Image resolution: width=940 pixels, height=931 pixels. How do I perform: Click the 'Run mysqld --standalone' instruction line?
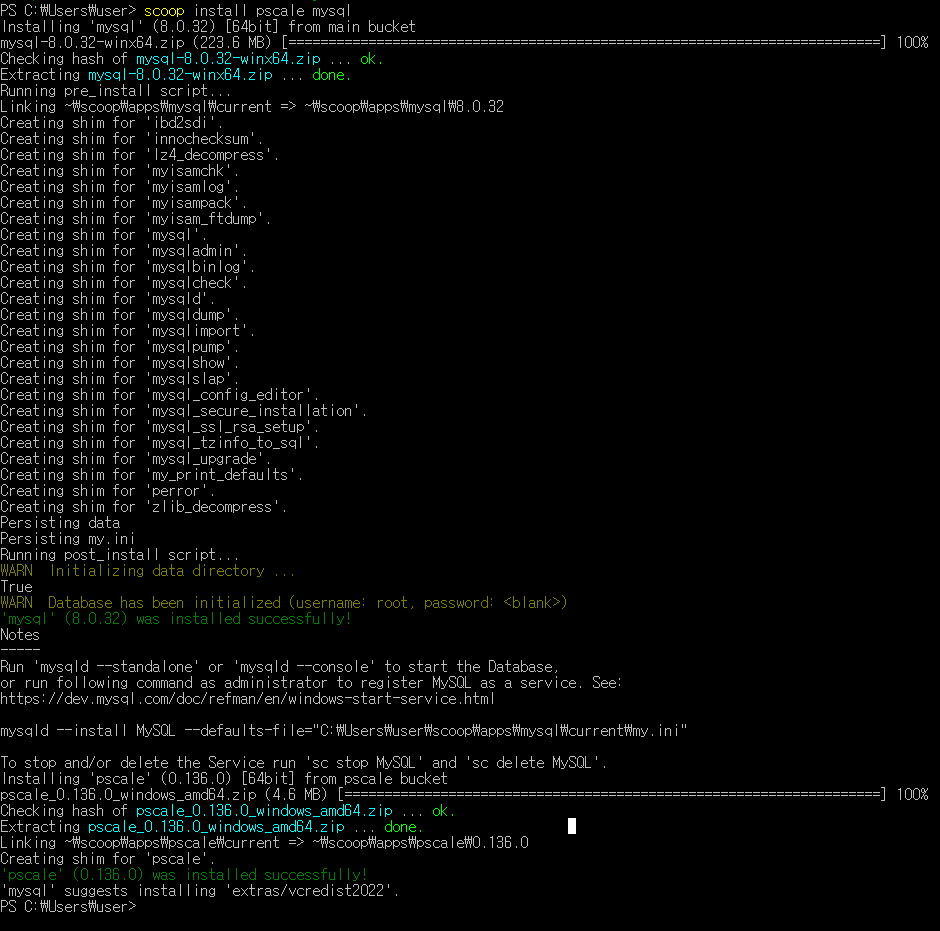[x=279, y=667]
